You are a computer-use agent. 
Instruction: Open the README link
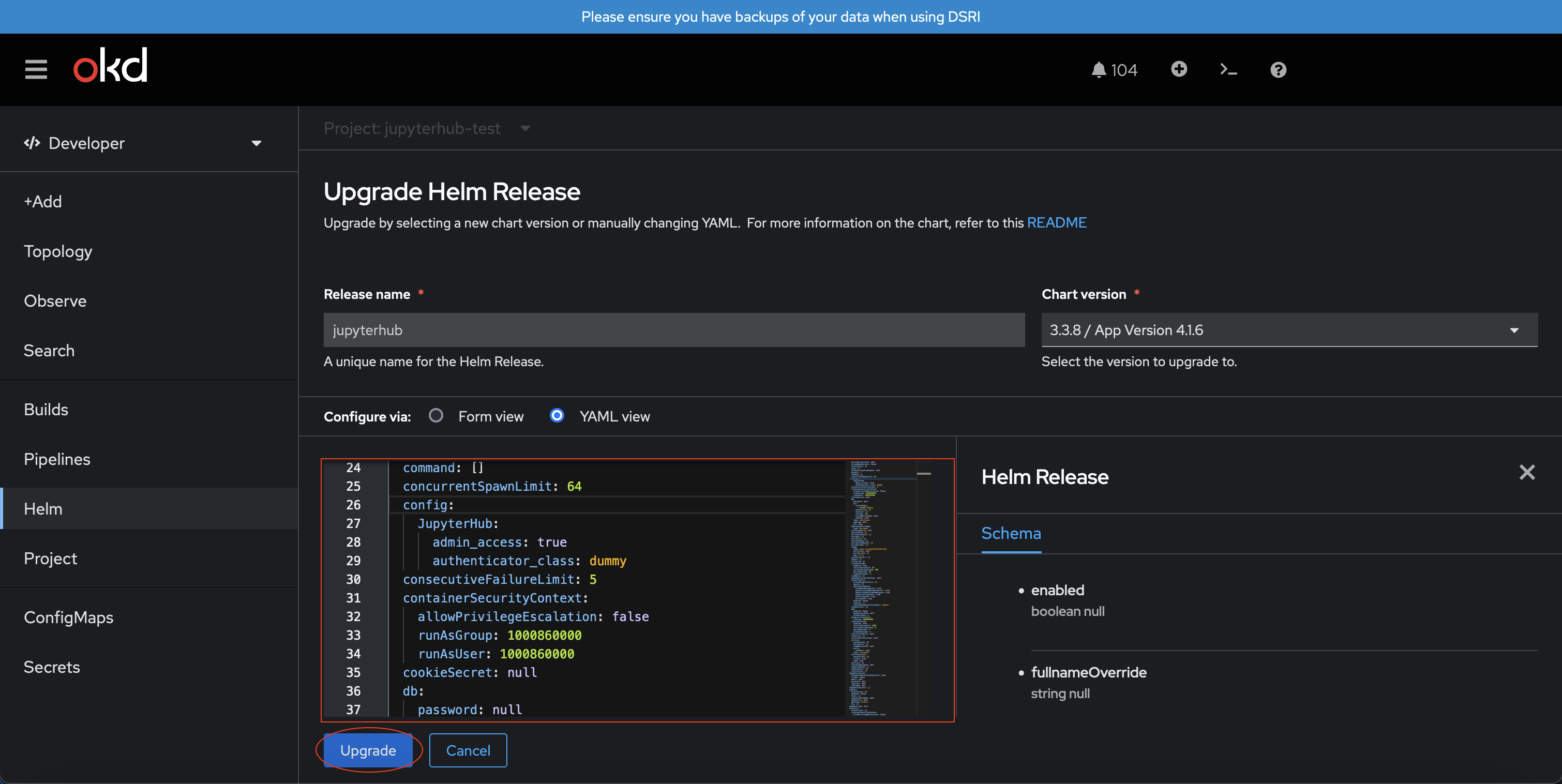tap(1057, 222)
